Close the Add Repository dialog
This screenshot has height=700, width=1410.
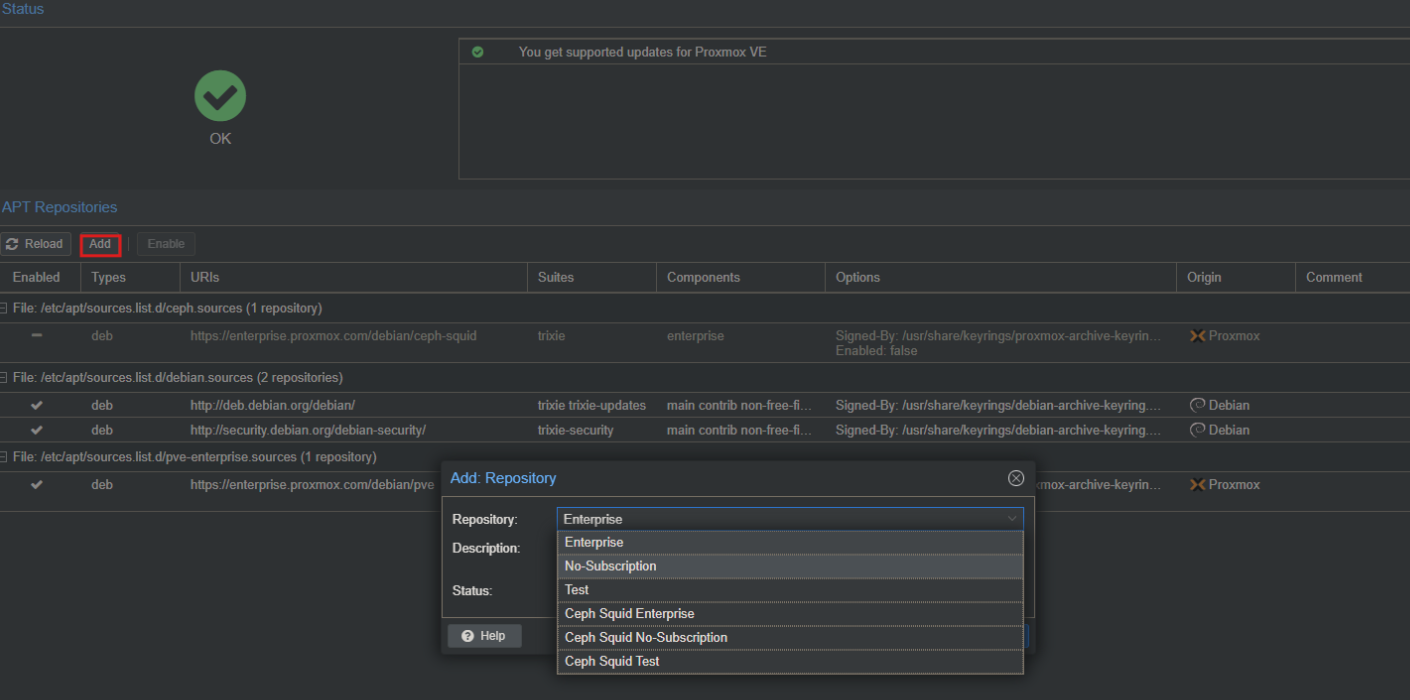pyautogui.click(x=1016, y=478)
